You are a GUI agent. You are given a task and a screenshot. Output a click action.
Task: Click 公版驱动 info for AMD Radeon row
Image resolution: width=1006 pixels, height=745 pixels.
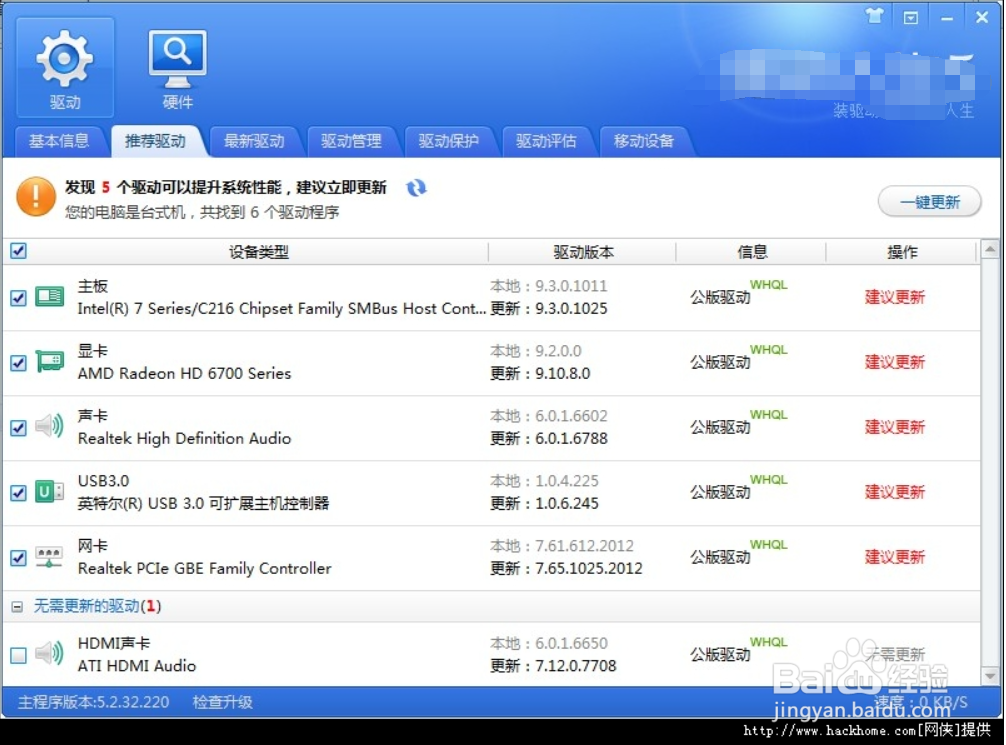point(720,363)
